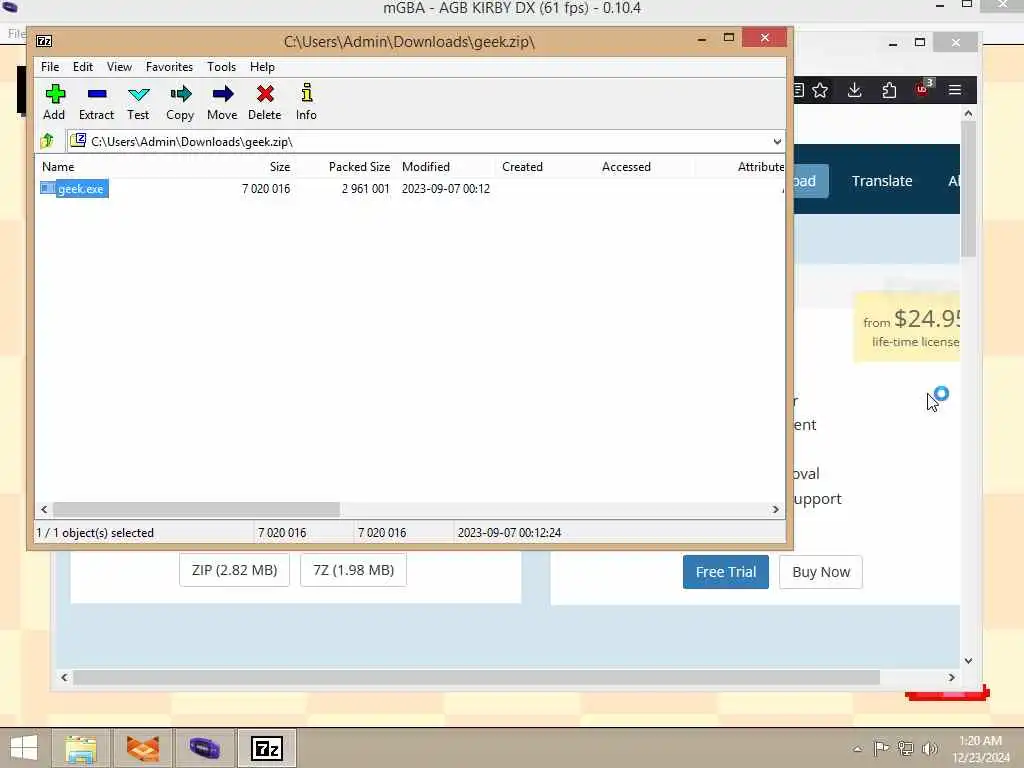Switch to mGBA taskbar icon
The image size is (1024, 768).
tap(204, 748)
